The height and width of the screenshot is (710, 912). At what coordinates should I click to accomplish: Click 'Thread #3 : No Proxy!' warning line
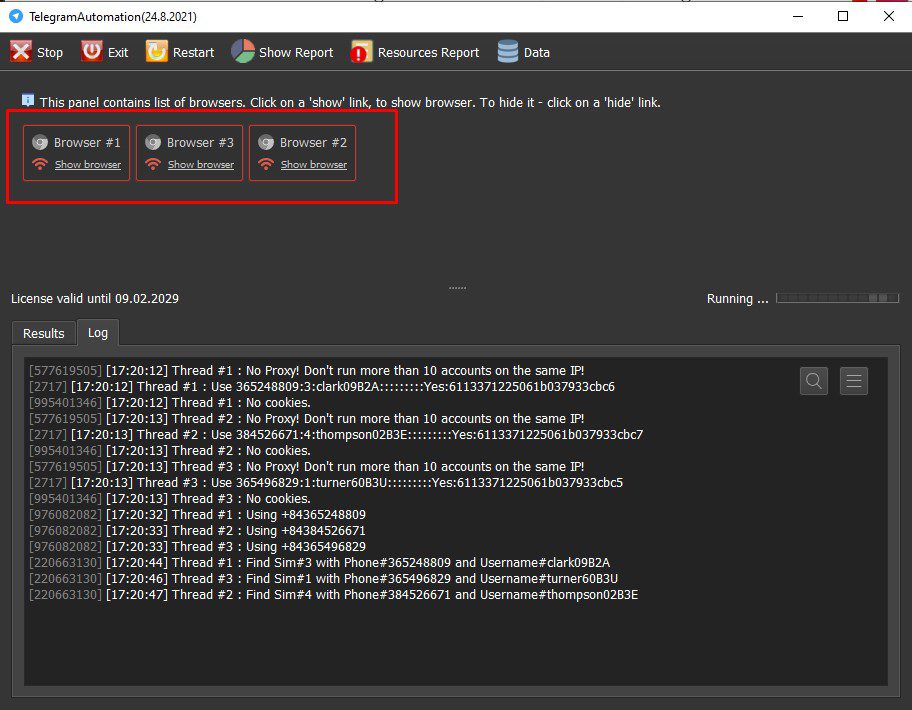[307, 466]
